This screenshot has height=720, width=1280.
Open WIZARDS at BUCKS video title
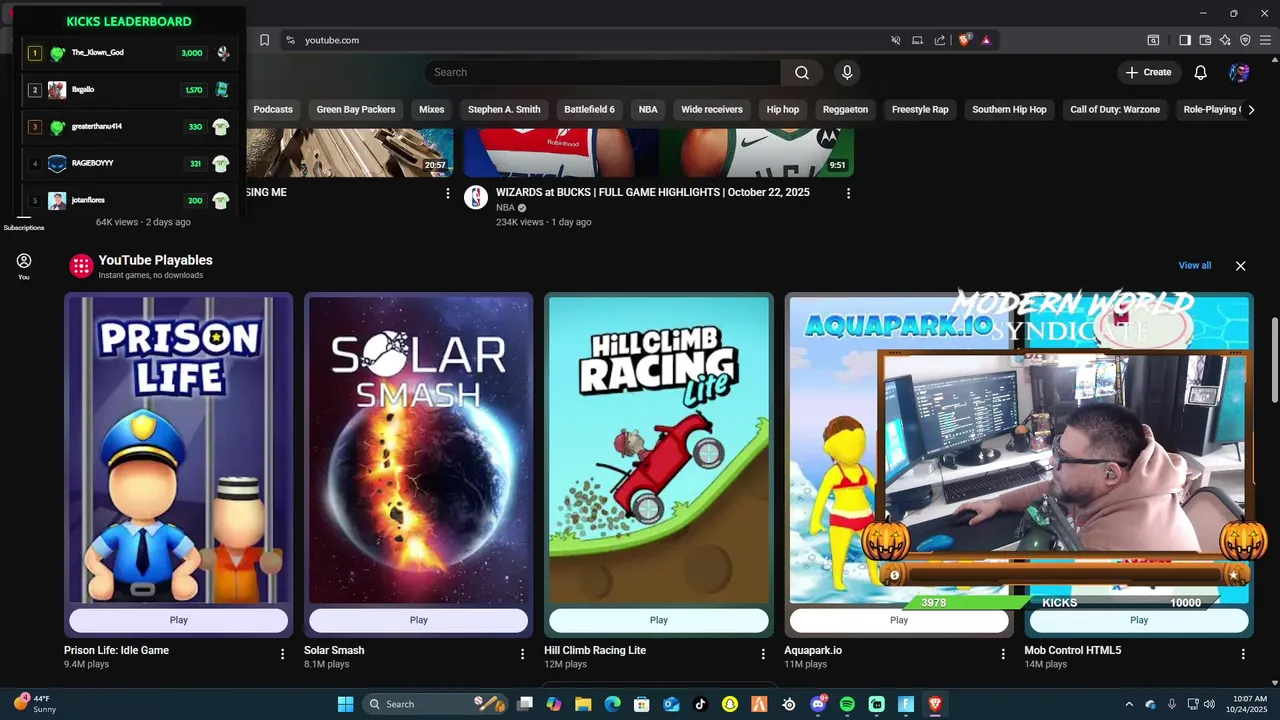pos(653,192)
